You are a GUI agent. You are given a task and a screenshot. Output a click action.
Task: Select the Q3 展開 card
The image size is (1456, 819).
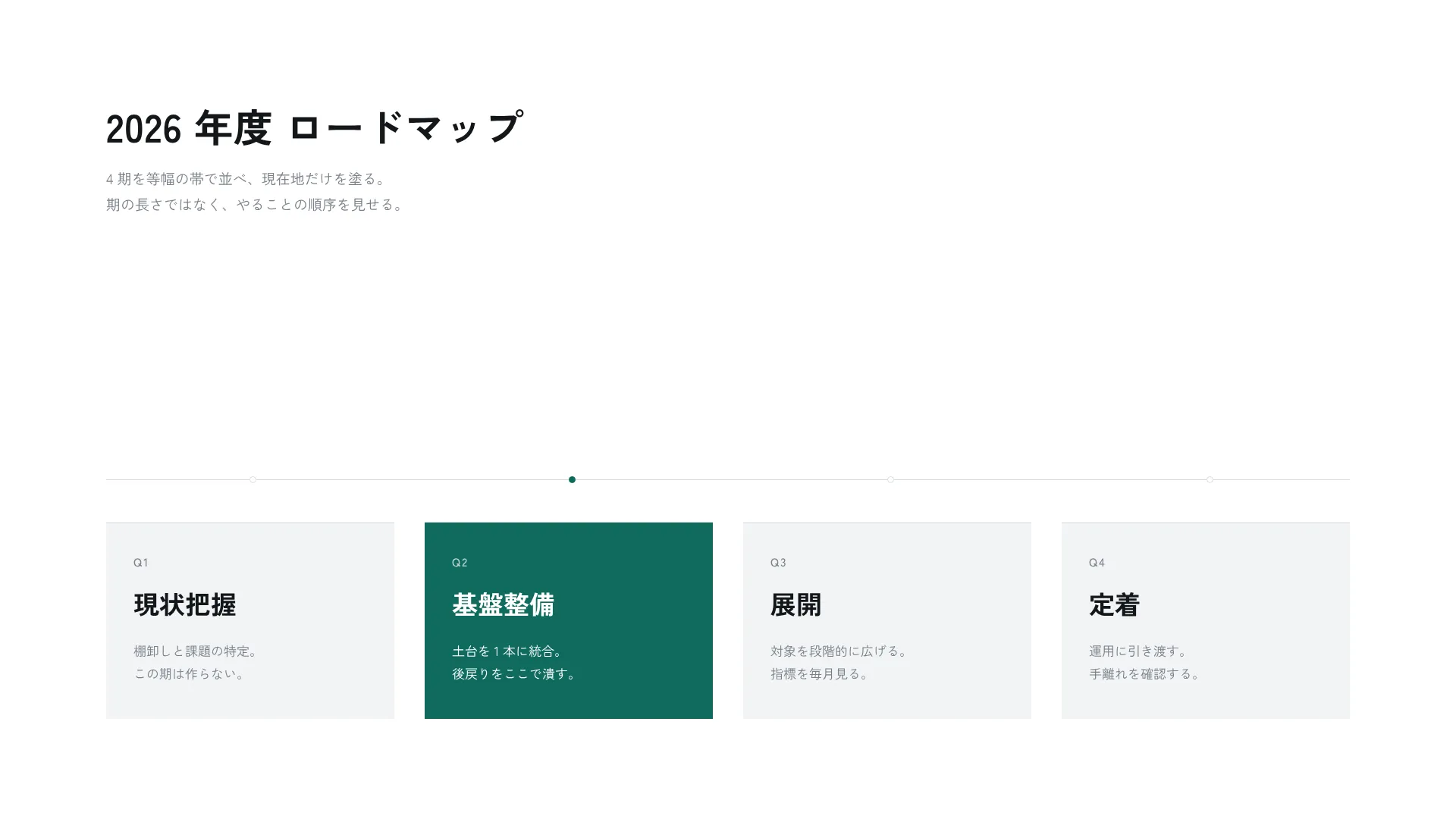pyautogui.click(x=887, y=620)
